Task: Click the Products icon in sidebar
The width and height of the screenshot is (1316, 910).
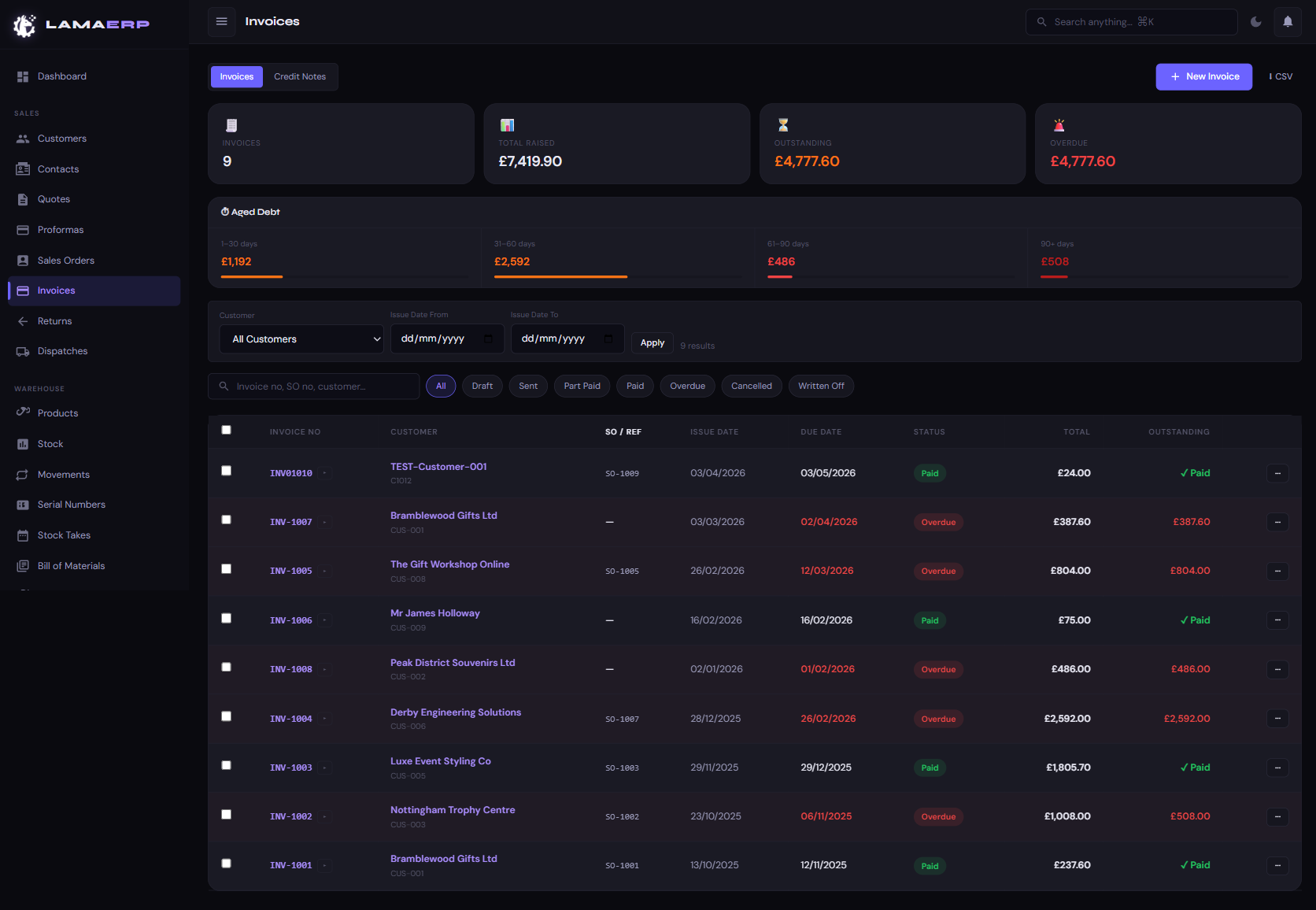Action: 23,412
